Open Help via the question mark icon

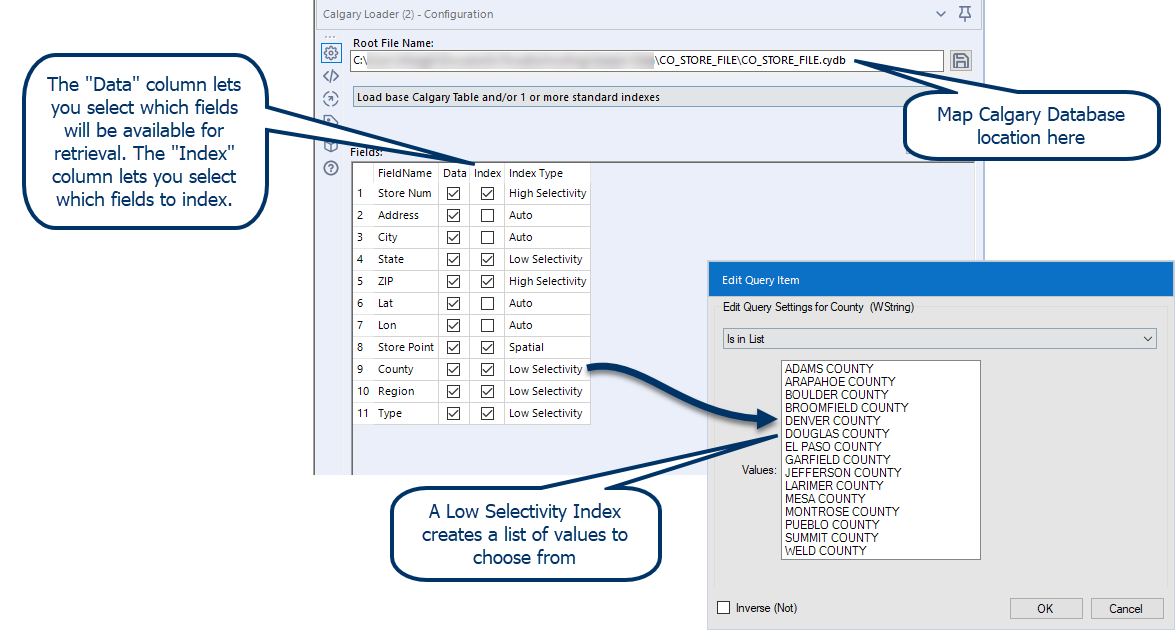click(331, 168)
